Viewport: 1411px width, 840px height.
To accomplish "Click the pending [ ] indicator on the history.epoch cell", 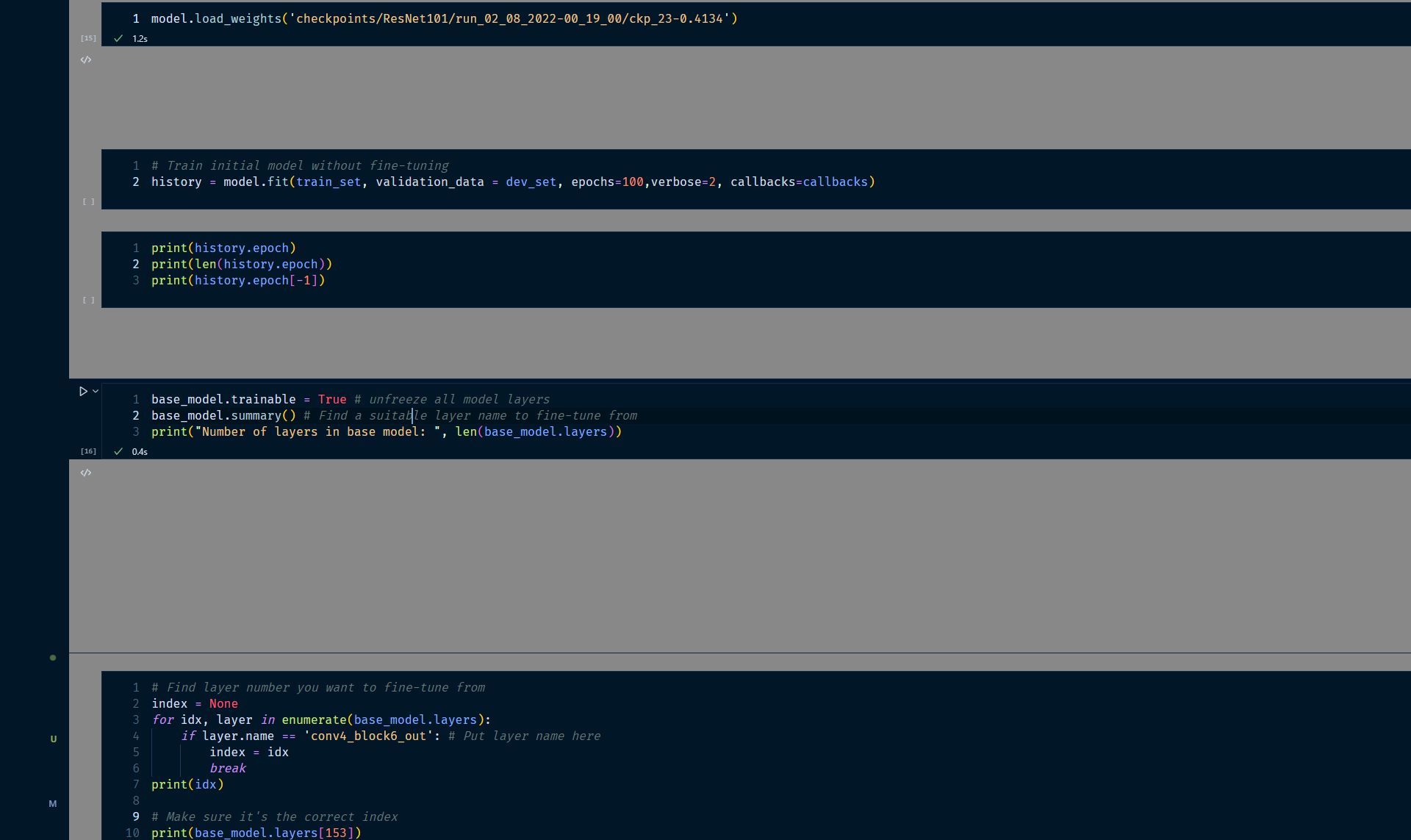I will [x=89, y=300].
